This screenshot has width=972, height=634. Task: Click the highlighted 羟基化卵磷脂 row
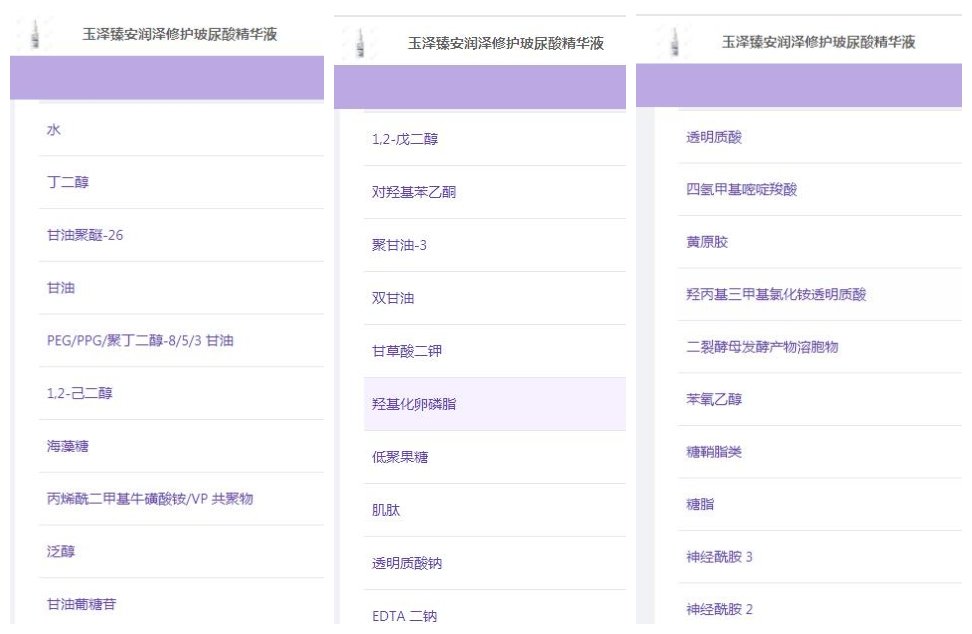tap(414, 404)
